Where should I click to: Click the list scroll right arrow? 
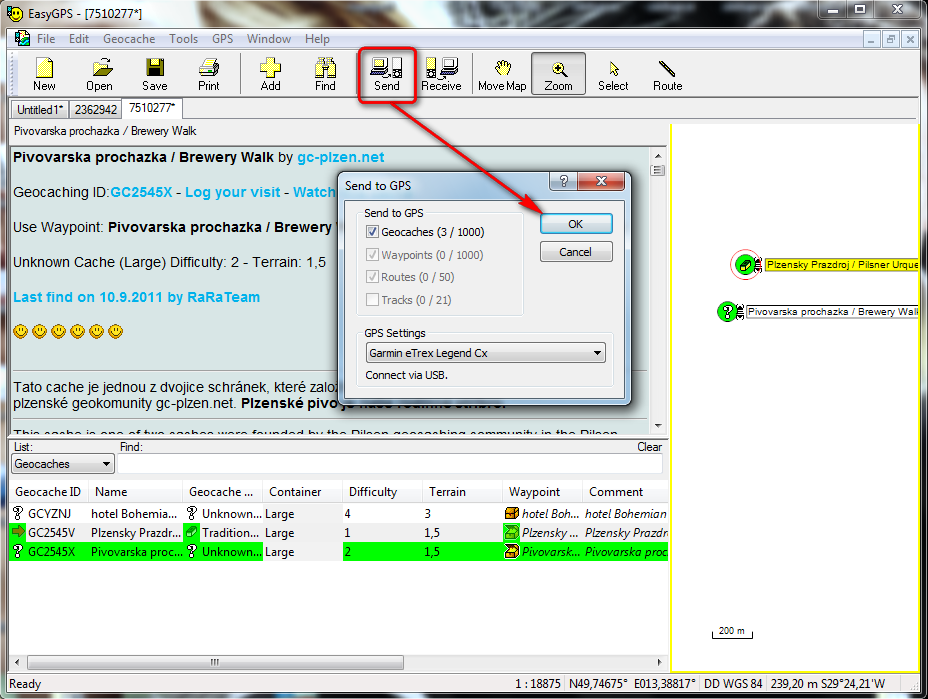click(659, 662)
